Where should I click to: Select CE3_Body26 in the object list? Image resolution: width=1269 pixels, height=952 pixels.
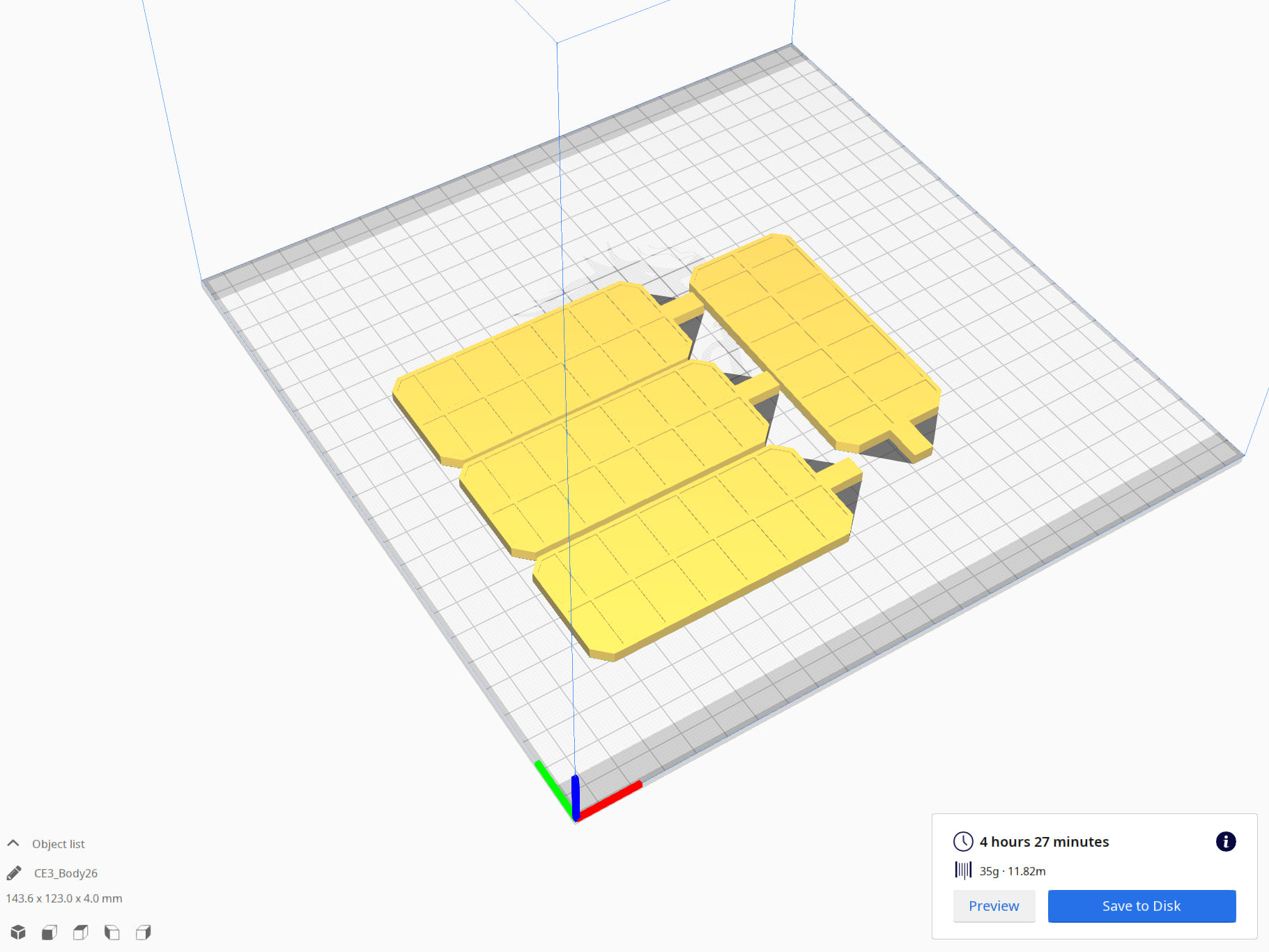pos(66,873)
